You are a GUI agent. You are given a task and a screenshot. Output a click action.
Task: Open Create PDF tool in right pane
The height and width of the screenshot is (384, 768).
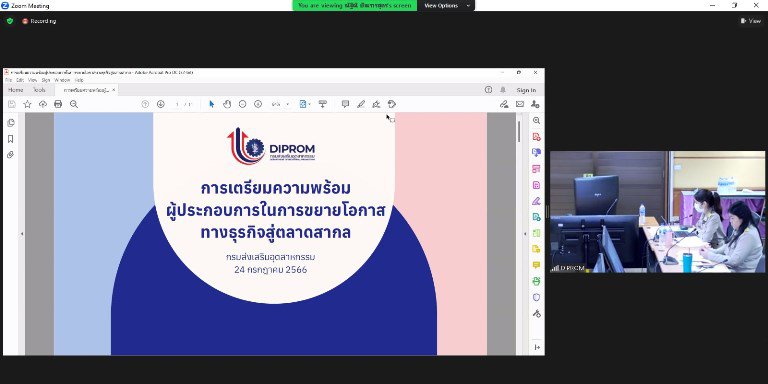[536, 137]
